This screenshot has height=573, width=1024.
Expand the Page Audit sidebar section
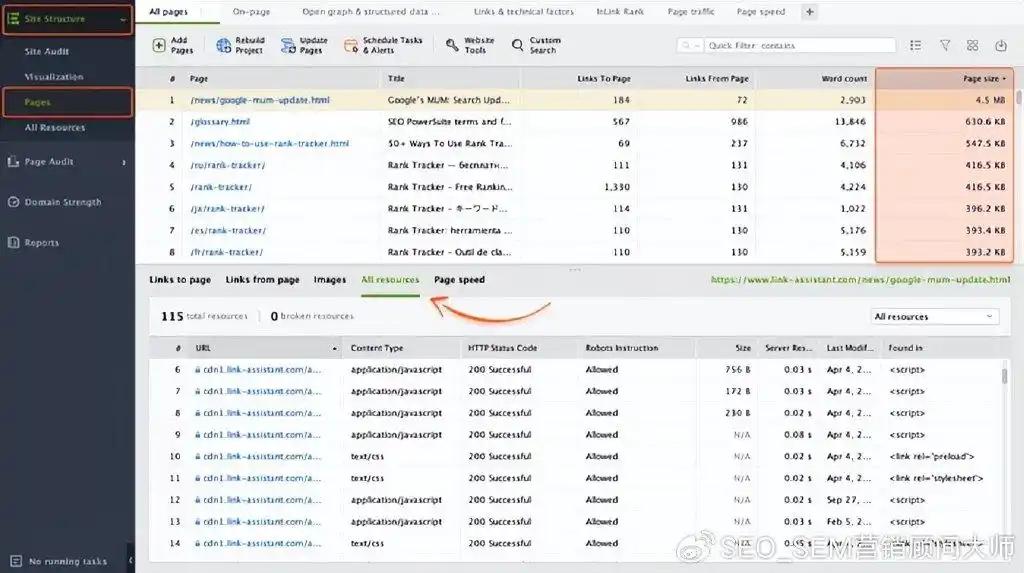click(x=124, y=162)
